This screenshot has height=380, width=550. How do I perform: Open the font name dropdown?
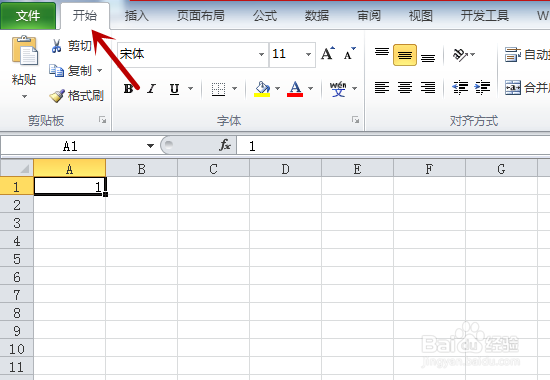261,54
